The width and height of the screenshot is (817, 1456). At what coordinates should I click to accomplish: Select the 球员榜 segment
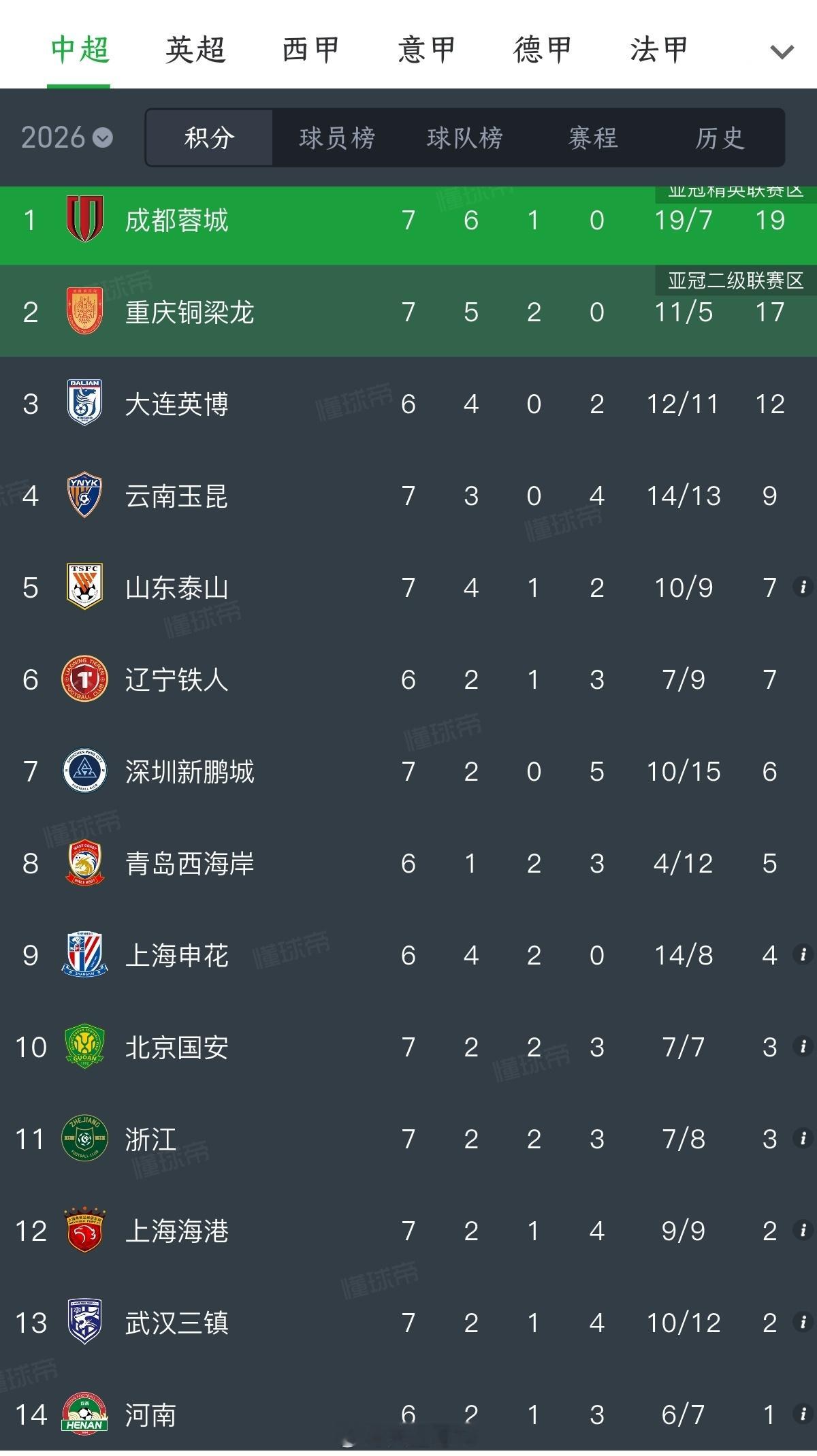(337, 138)
